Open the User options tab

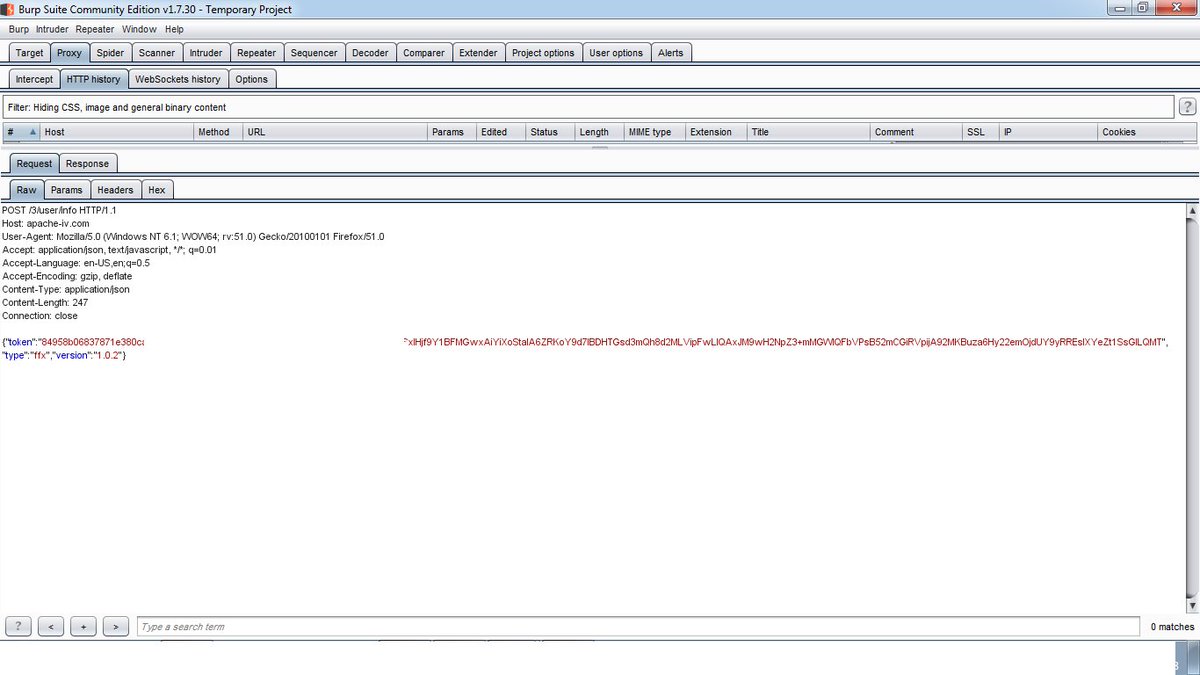click(616, 53)
